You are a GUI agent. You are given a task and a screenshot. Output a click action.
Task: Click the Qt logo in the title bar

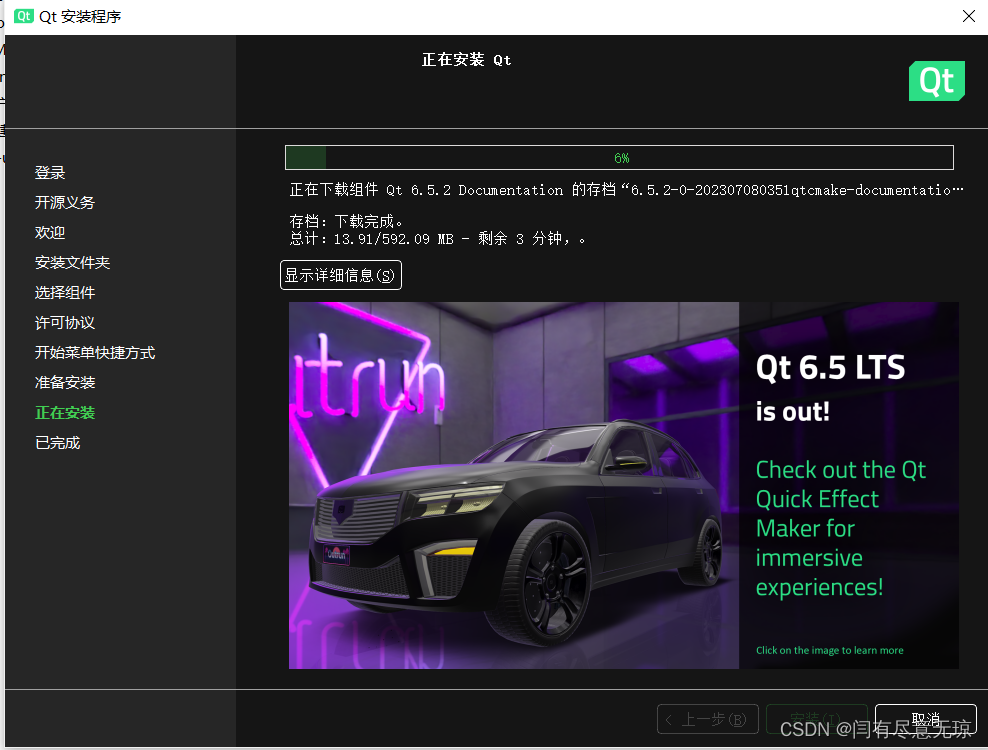(23, 16)
